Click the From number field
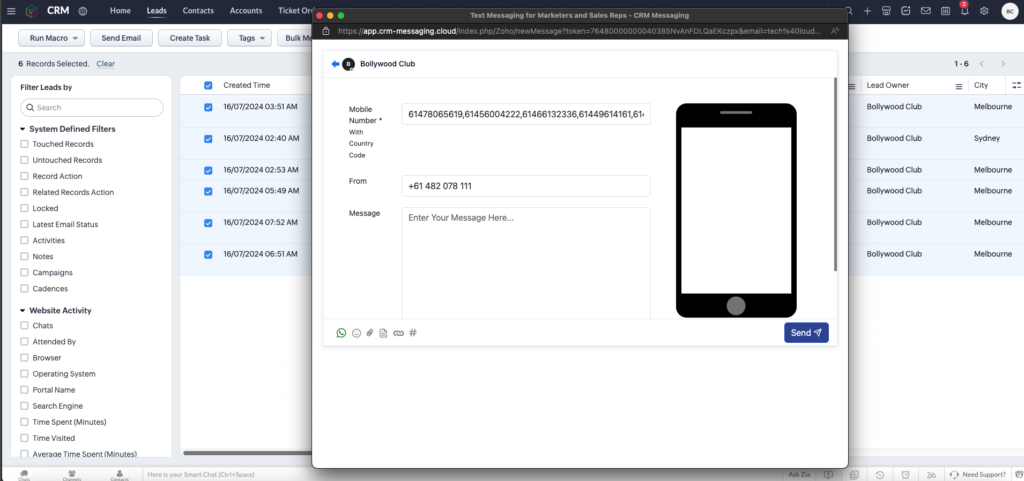Viewport: 1024px width, 481px height. click(526, 186)
